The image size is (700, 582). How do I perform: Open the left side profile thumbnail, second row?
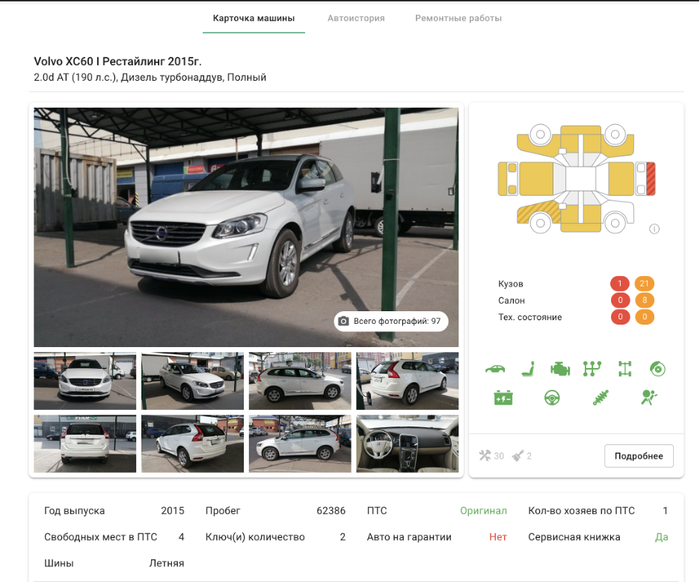coord(300,444)
